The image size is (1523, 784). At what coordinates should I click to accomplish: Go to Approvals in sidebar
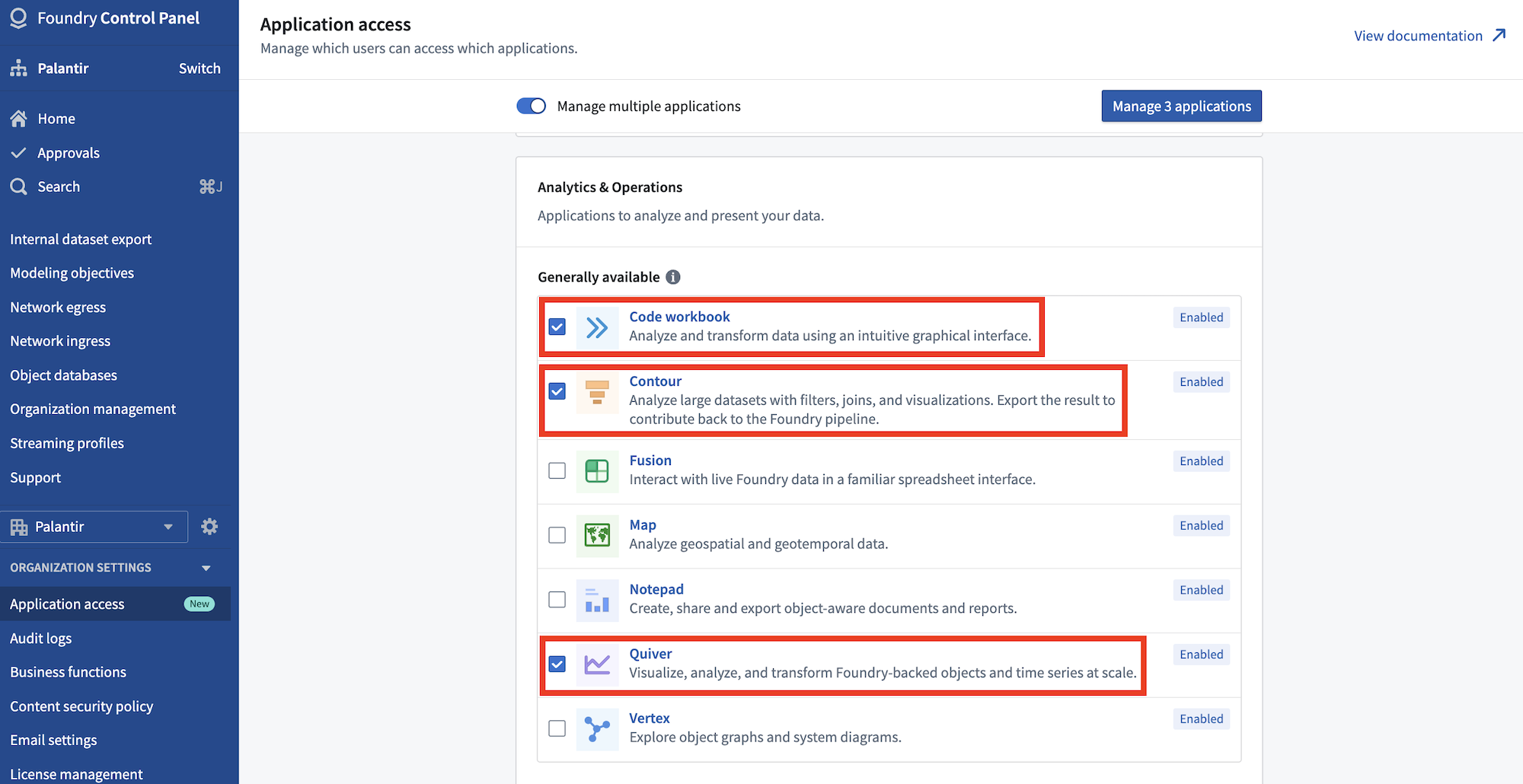click(x=69, y=153)
